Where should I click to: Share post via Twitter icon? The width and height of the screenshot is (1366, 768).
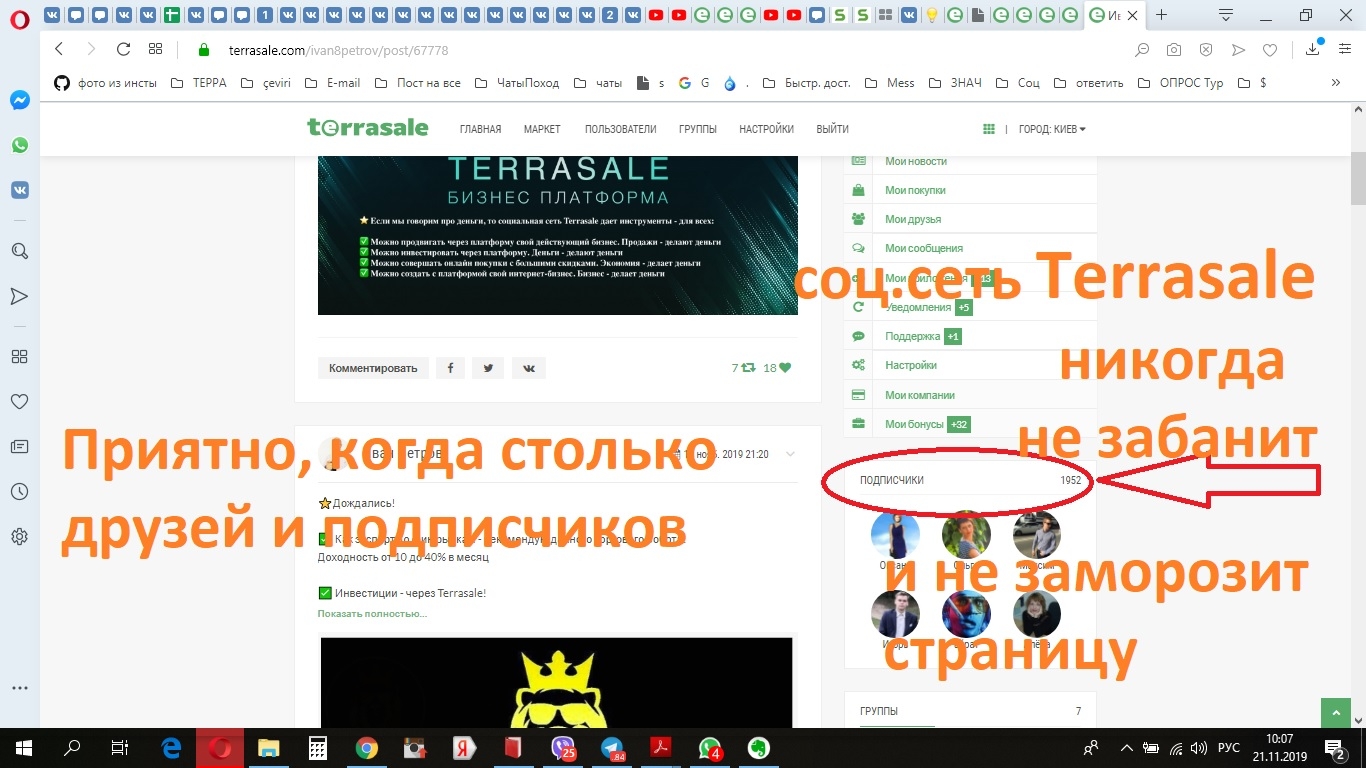tap(488, 368)
